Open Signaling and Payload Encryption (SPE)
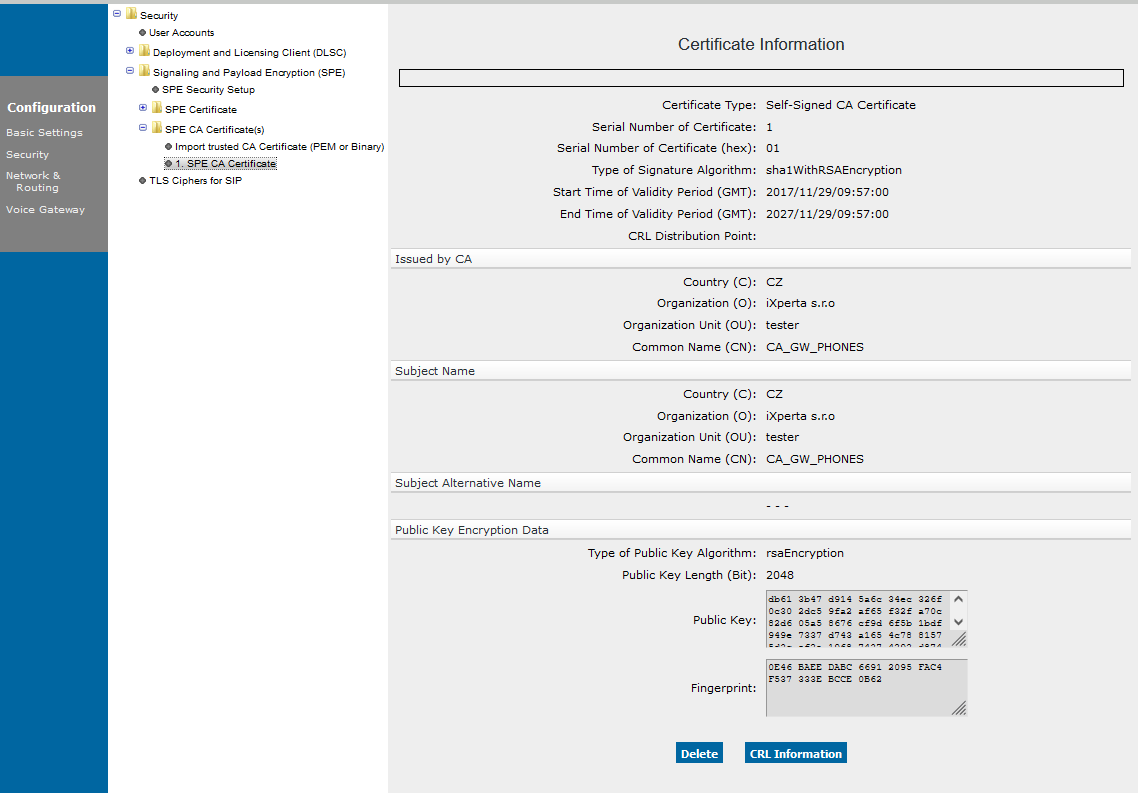Image resolution: width=1138 pixels, height=793 pixels. [249, 73]
